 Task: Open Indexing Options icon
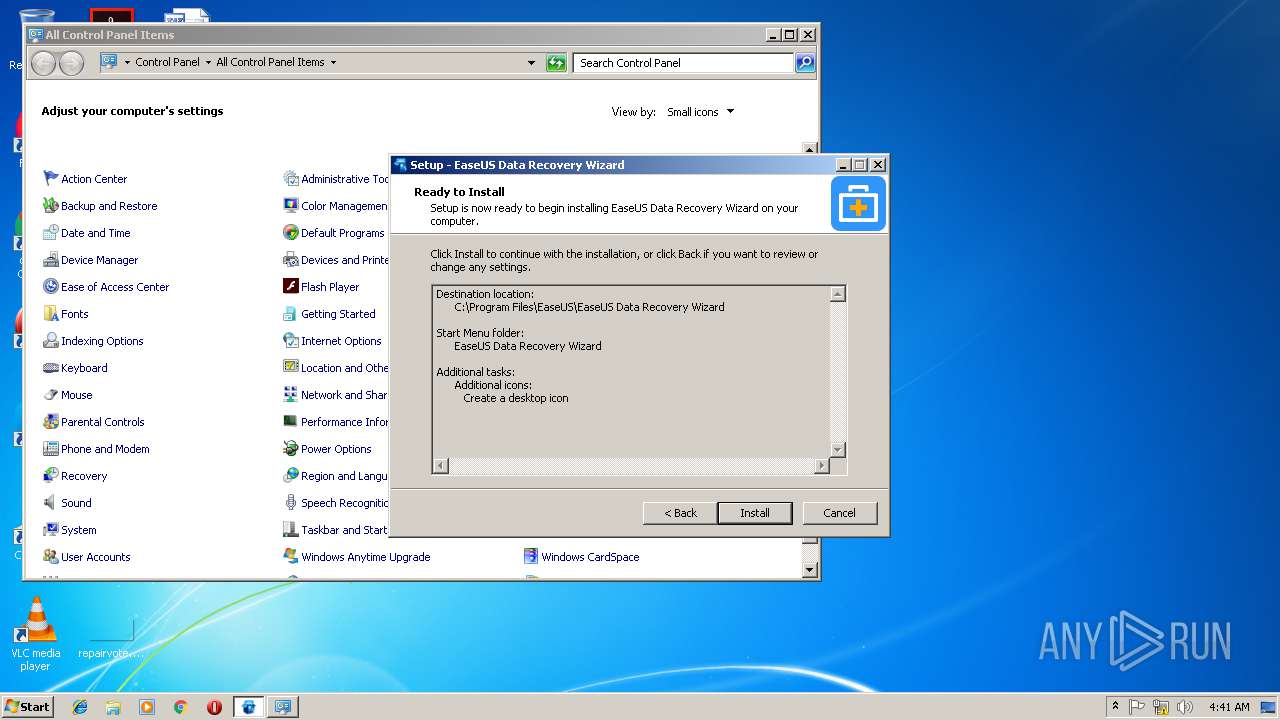point(51,340)
